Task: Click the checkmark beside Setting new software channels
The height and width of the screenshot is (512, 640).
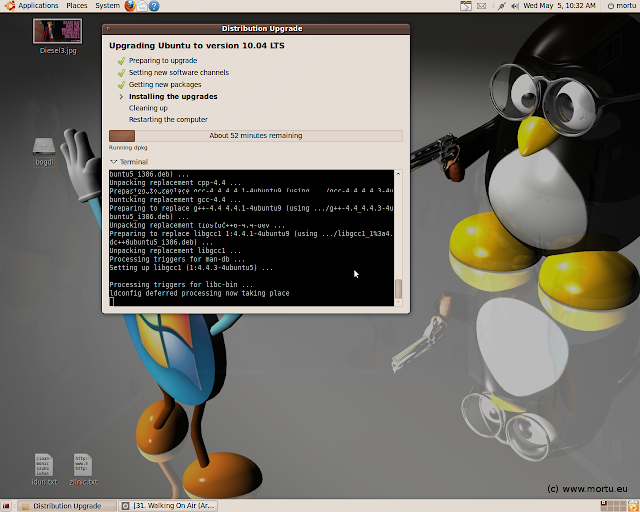Action: (x=121, y=73)
